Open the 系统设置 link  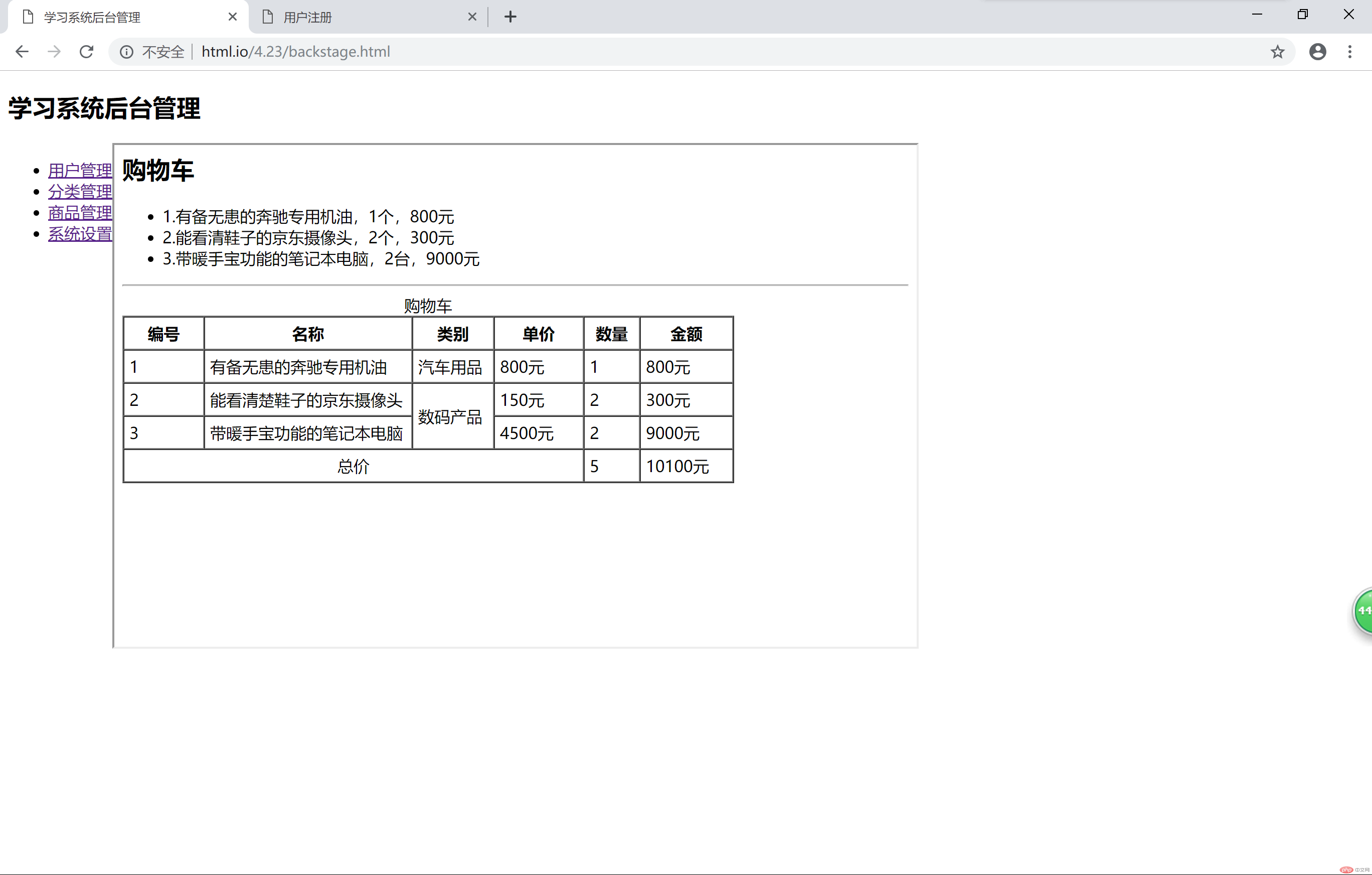click(x=80, y=233)
